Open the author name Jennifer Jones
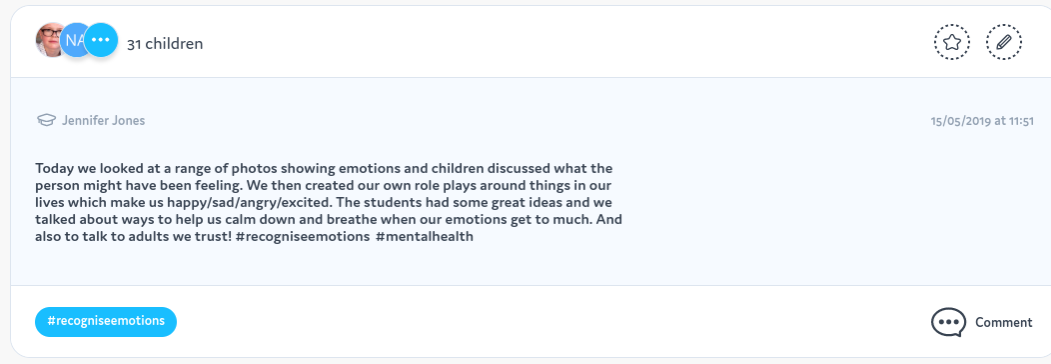Image resolution: width=1051 pixels, height=364 pixels. pyautogui.click(x=103, y=121)
